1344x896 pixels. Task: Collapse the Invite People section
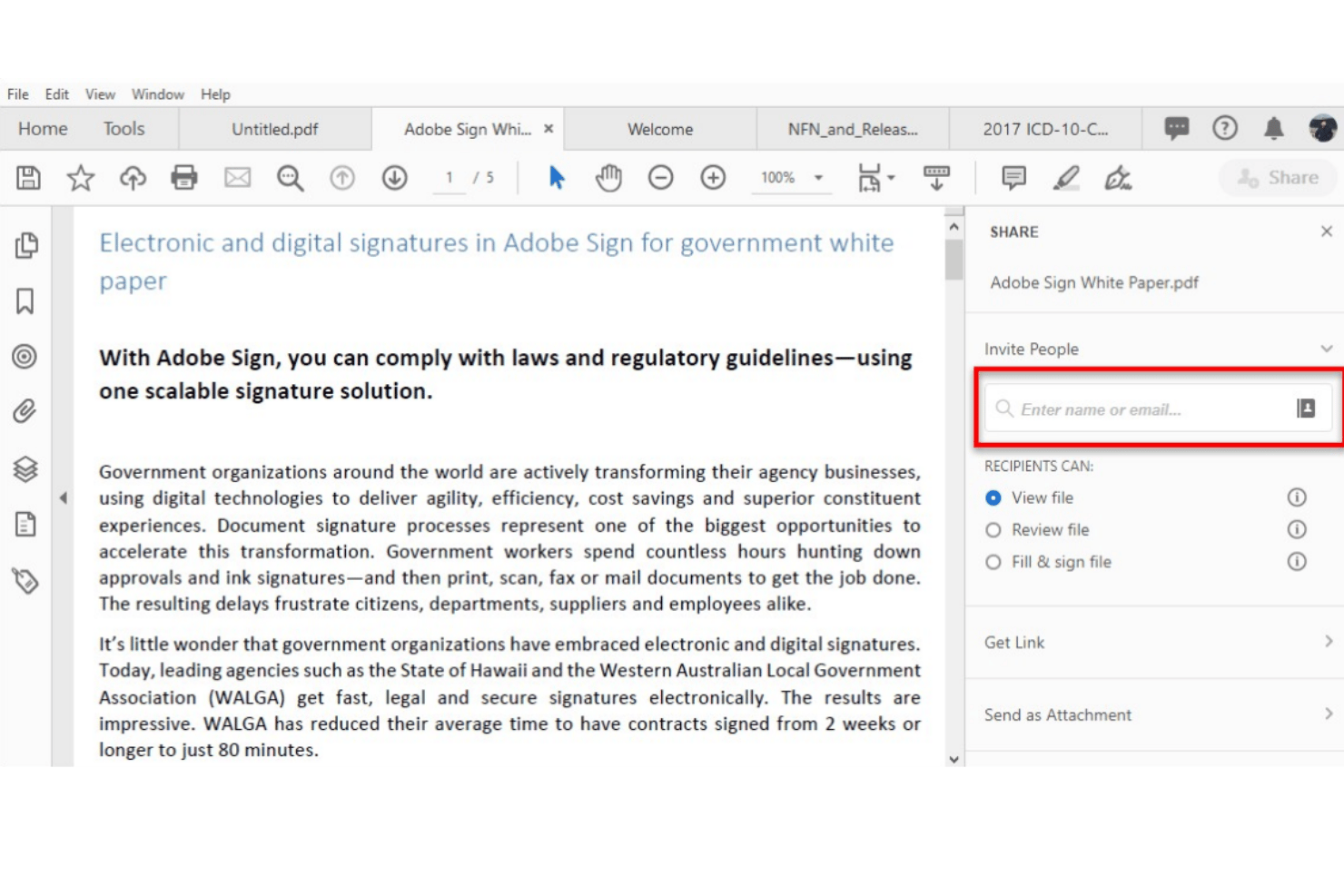(1326, 349)
